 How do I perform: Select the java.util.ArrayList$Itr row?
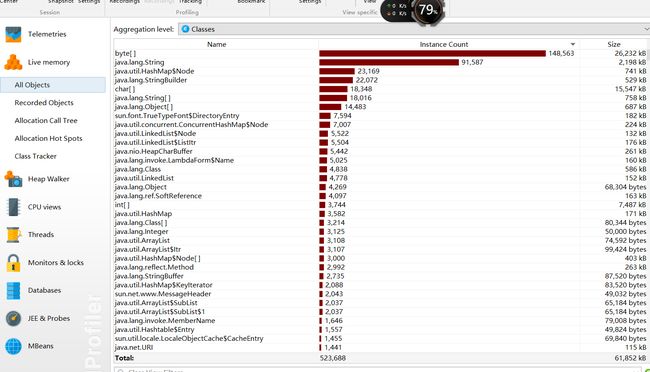coord(381,250)
